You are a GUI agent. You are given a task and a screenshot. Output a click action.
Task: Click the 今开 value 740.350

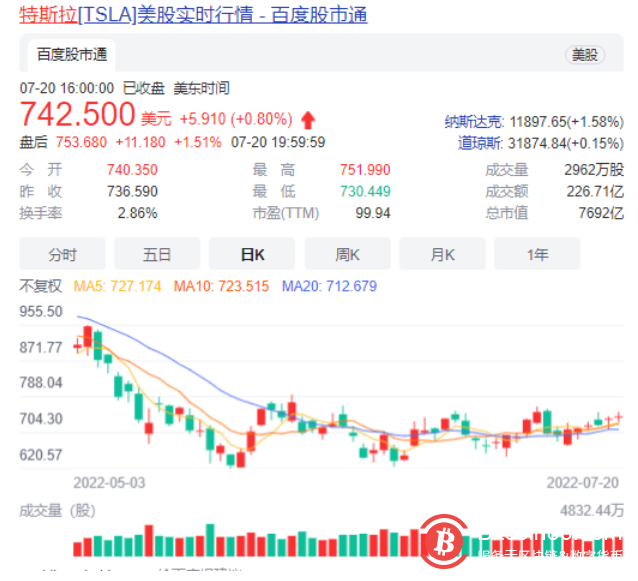(132, 170)
